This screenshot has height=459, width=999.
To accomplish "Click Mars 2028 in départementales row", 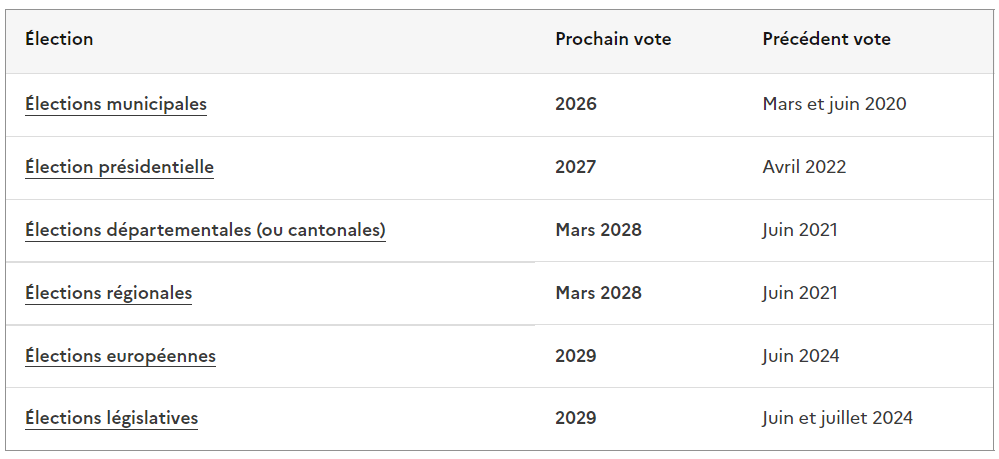I will (598, 230).
